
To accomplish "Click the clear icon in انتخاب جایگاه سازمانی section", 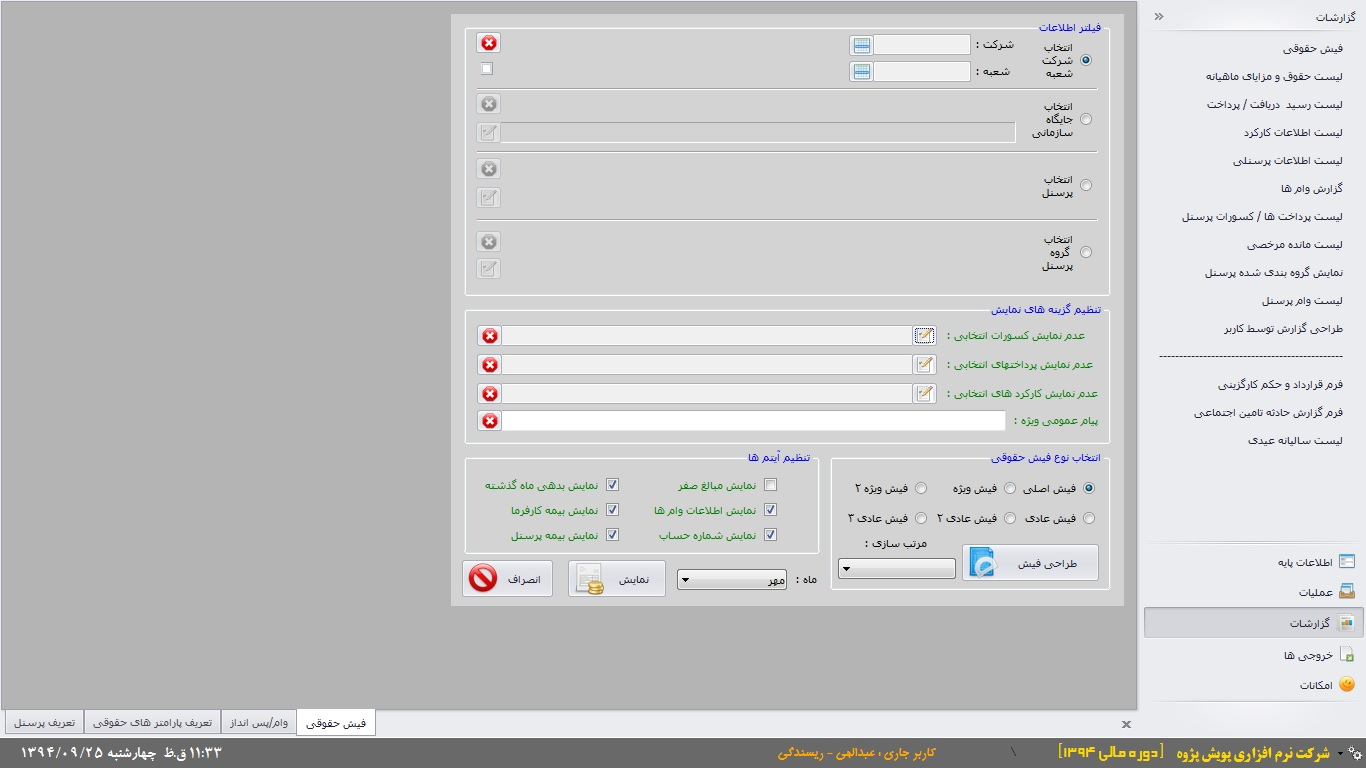I will [x=488, y=103].
